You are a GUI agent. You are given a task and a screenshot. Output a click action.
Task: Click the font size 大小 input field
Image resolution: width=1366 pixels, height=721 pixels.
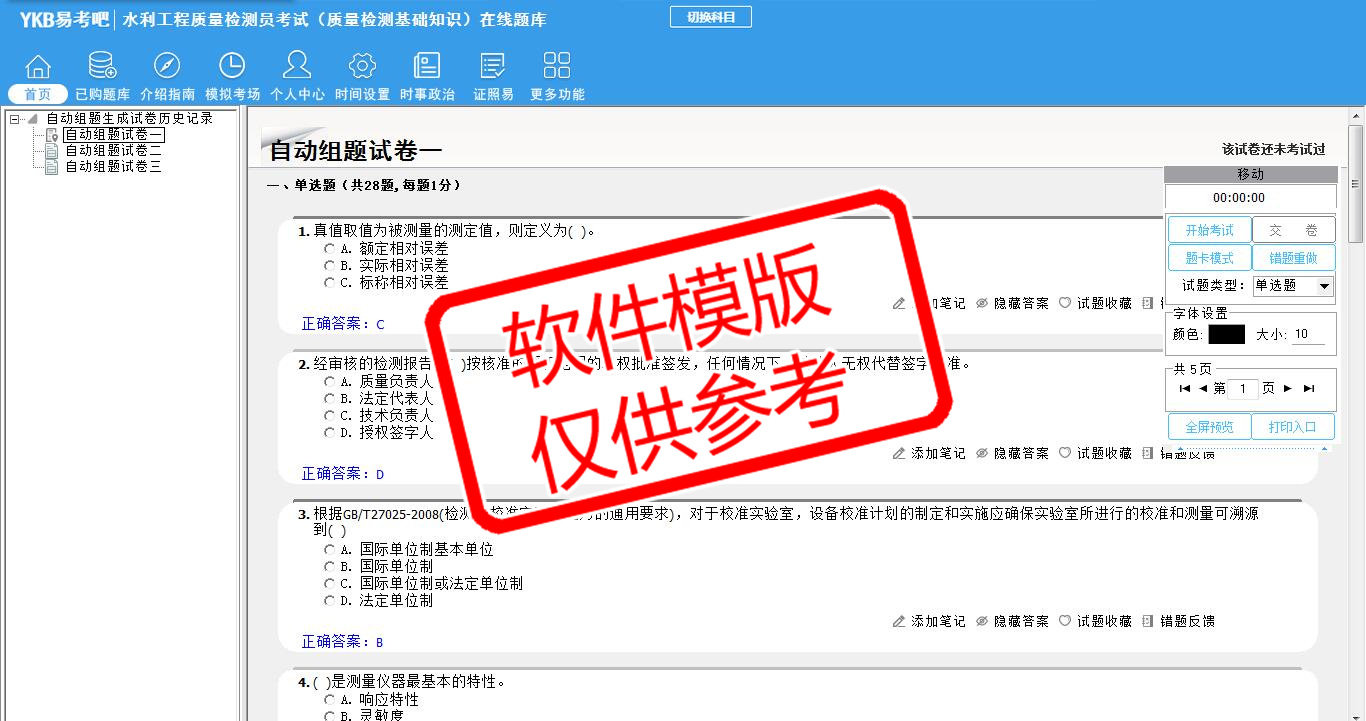click(x=1308, y=335)
